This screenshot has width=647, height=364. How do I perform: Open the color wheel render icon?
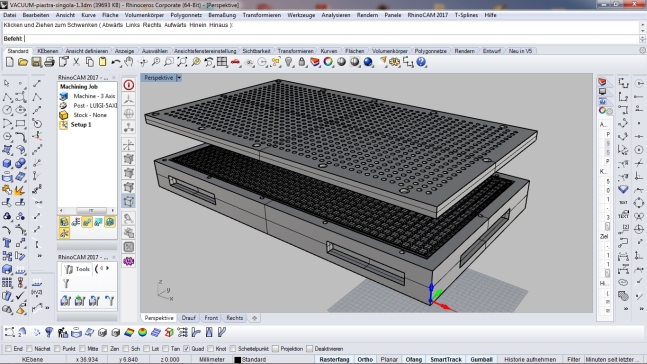pyautogui.click(x=328, y=62)
